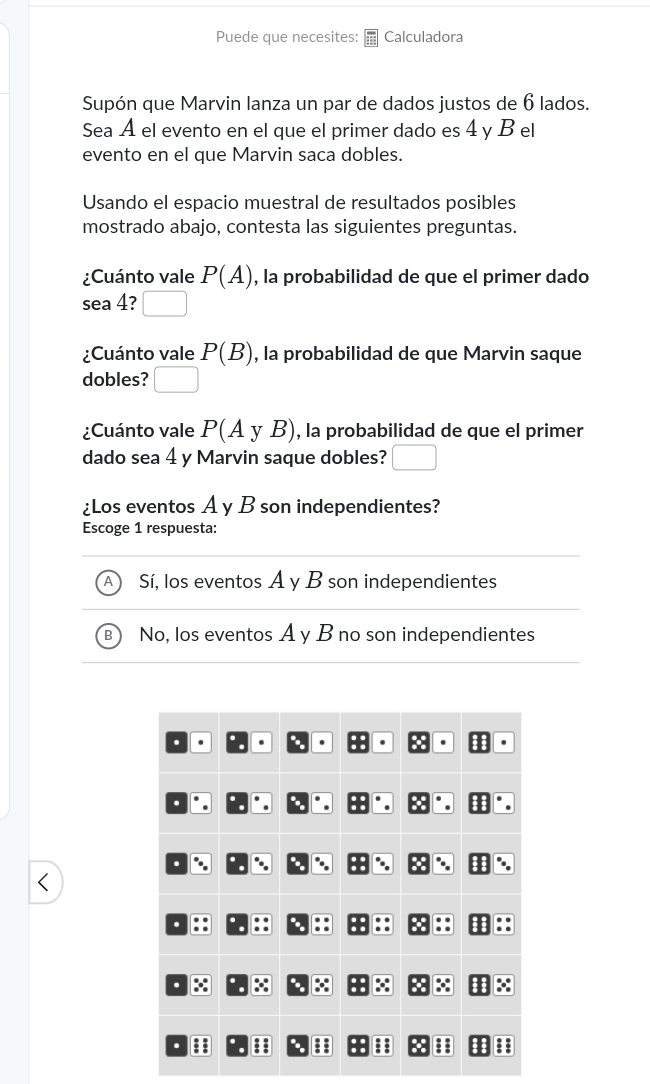Click the double twos dice pair

[249, 802]
